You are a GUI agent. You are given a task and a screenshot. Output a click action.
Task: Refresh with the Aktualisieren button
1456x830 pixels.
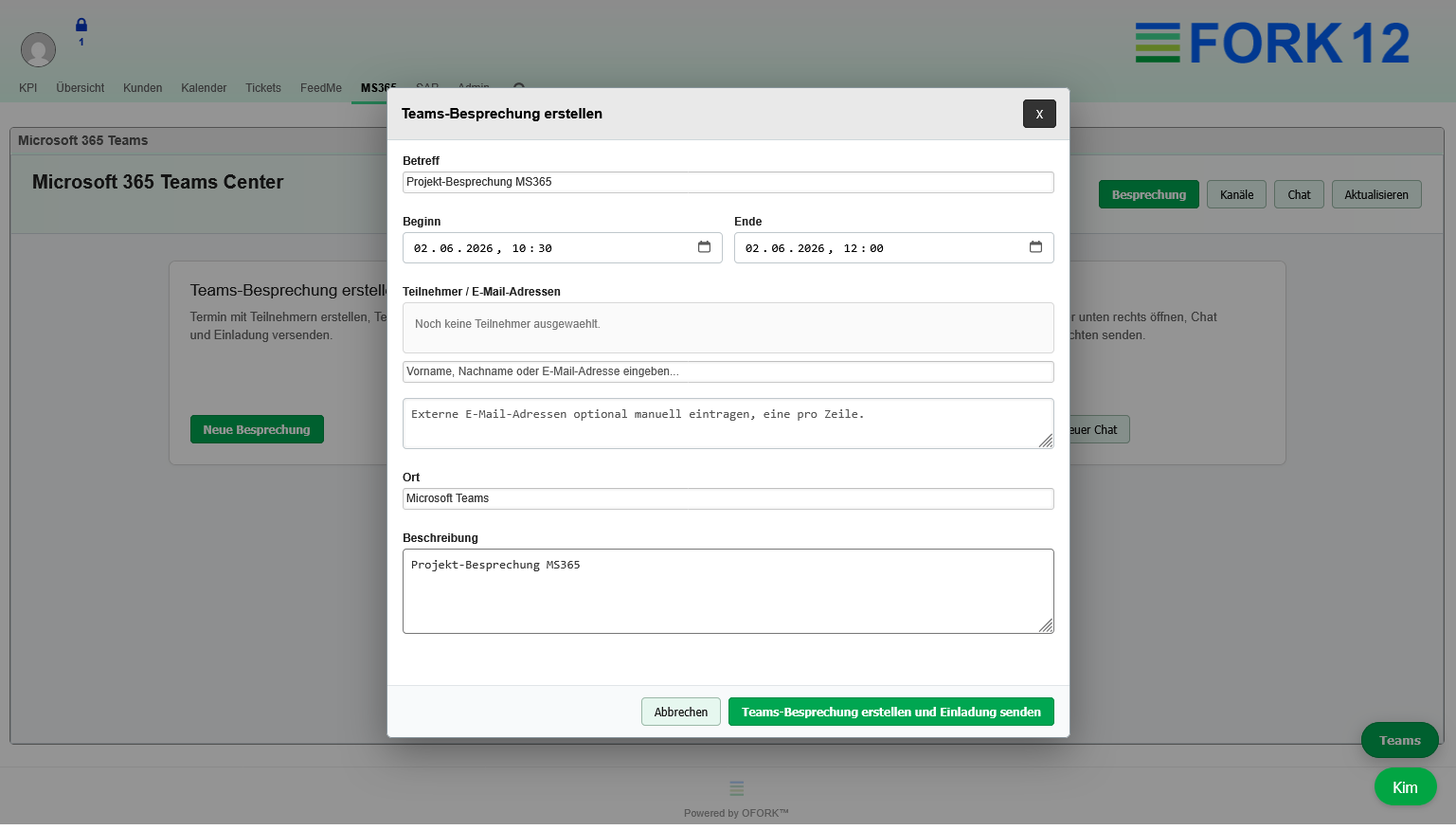(1376, 194)
